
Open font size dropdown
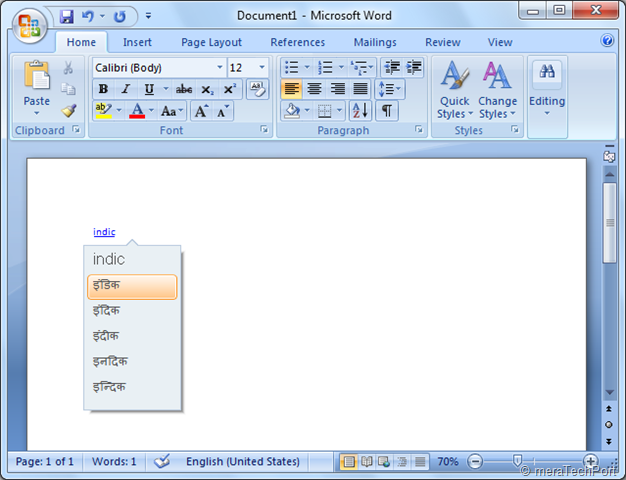click(262, 67)
